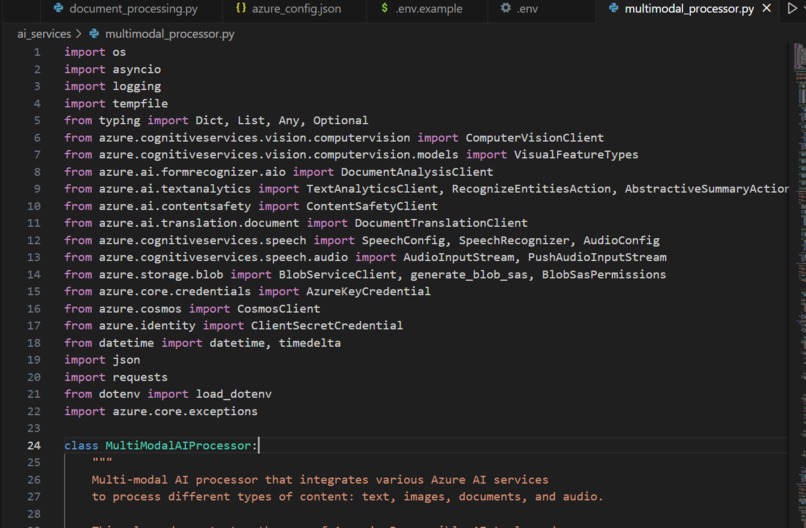Click 'logging' on line 3
The height and width of the screenshot is (528, 806).
coord(137,86)
